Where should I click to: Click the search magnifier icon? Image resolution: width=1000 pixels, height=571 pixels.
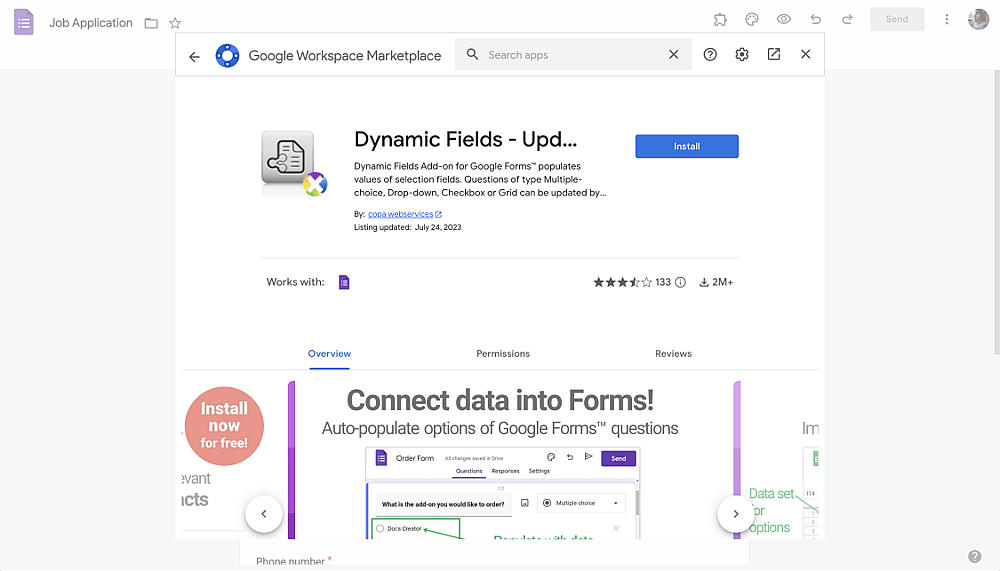pos(472,55)
